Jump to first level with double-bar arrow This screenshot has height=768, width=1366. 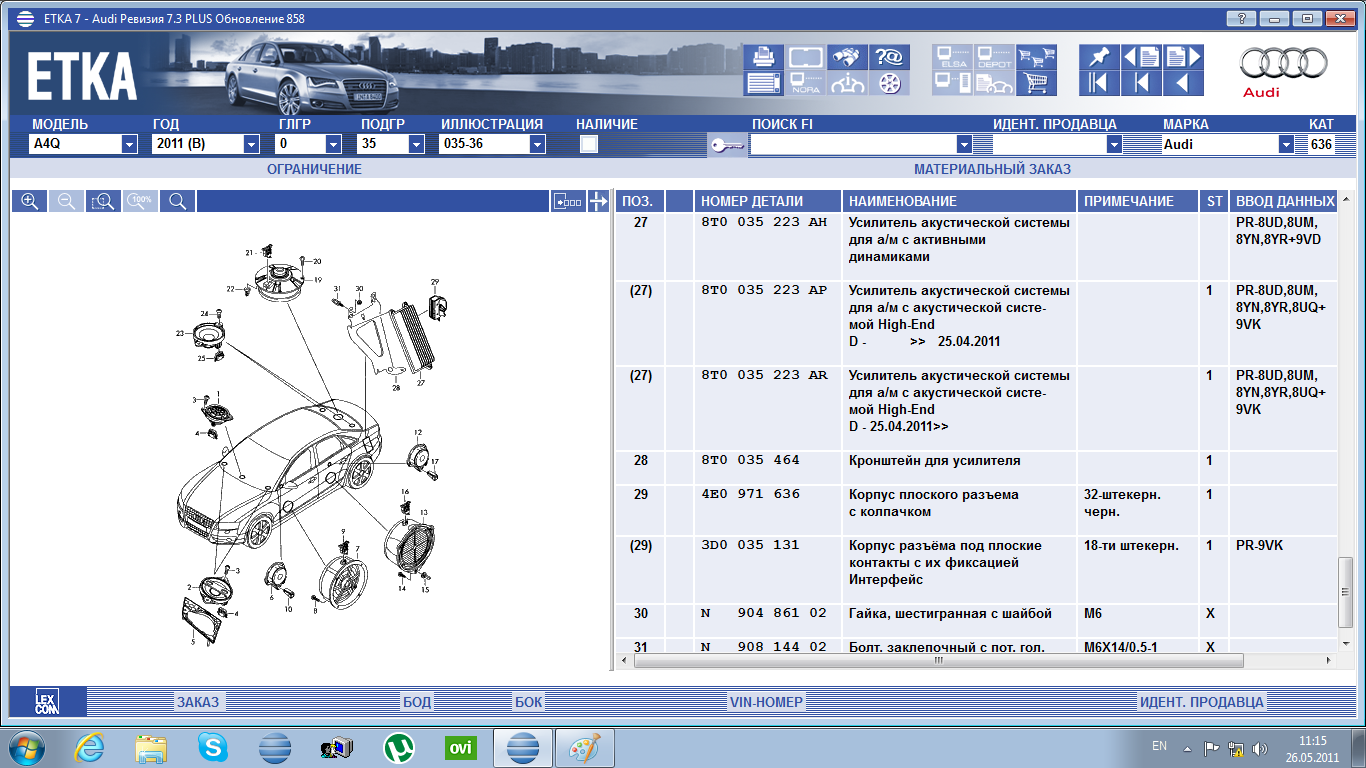[x=1099, y=83]
